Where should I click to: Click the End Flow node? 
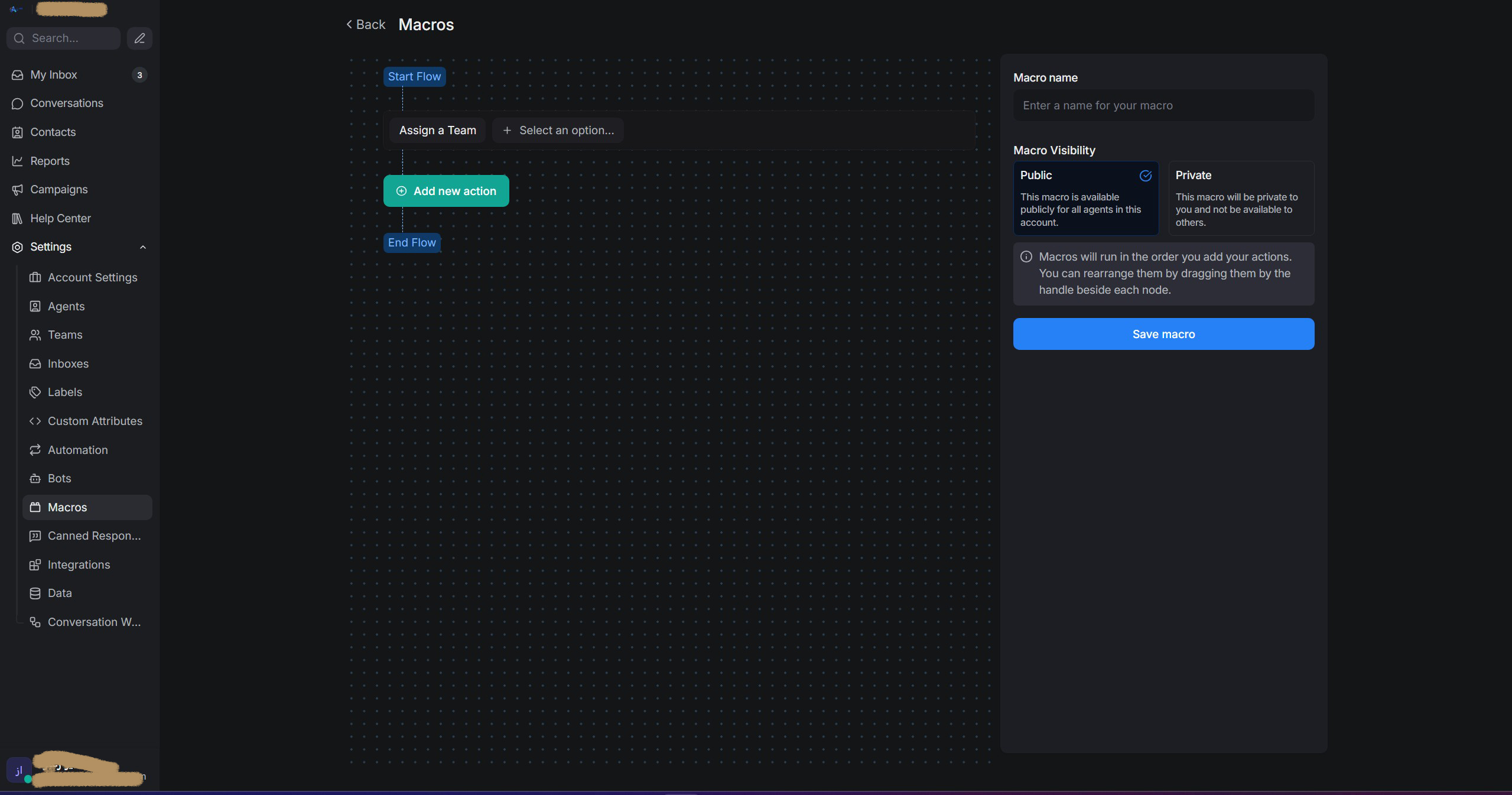click(x=412, y=243)
